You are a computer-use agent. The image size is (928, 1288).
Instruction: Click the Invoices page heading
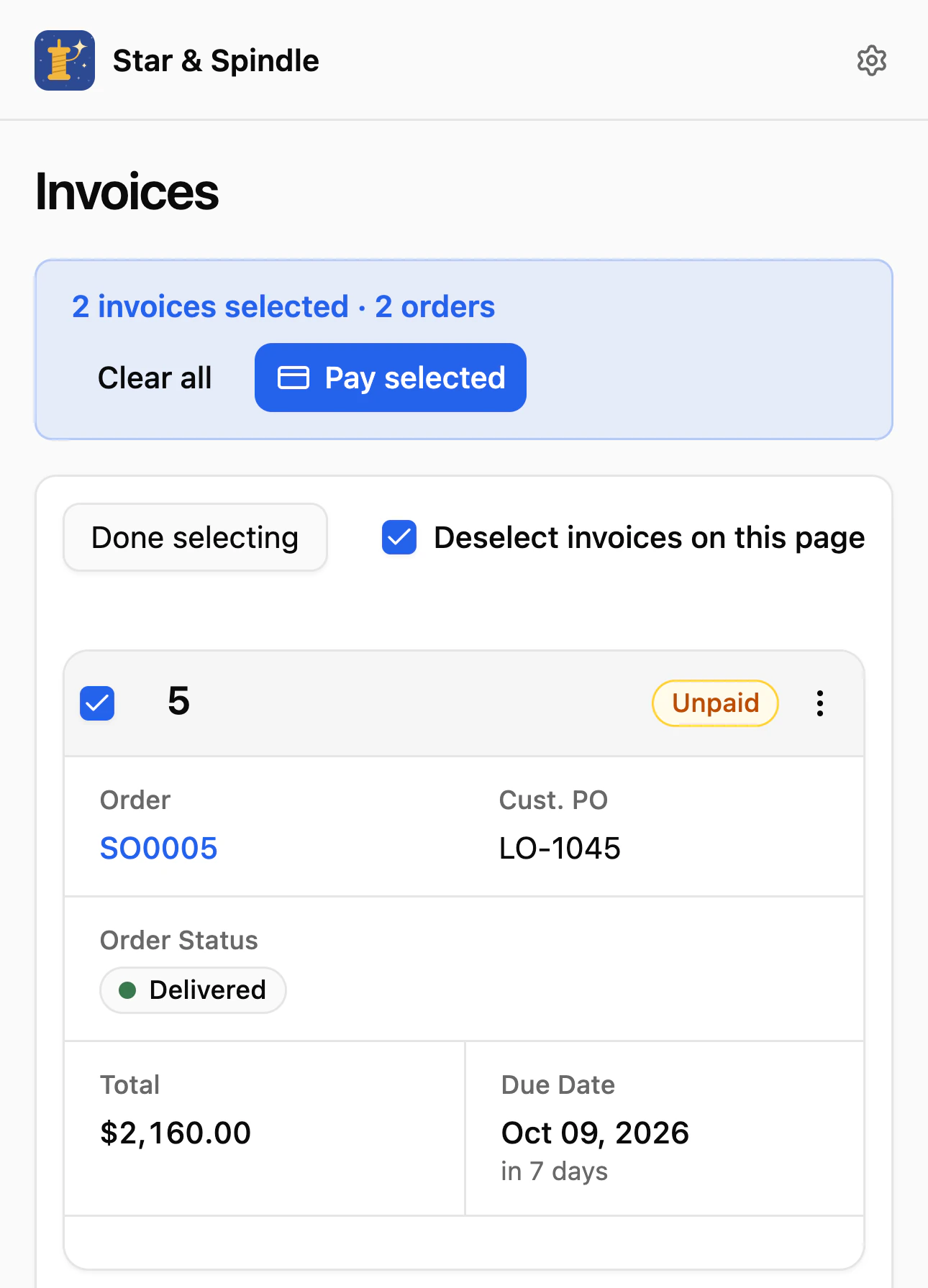[127, 192]
